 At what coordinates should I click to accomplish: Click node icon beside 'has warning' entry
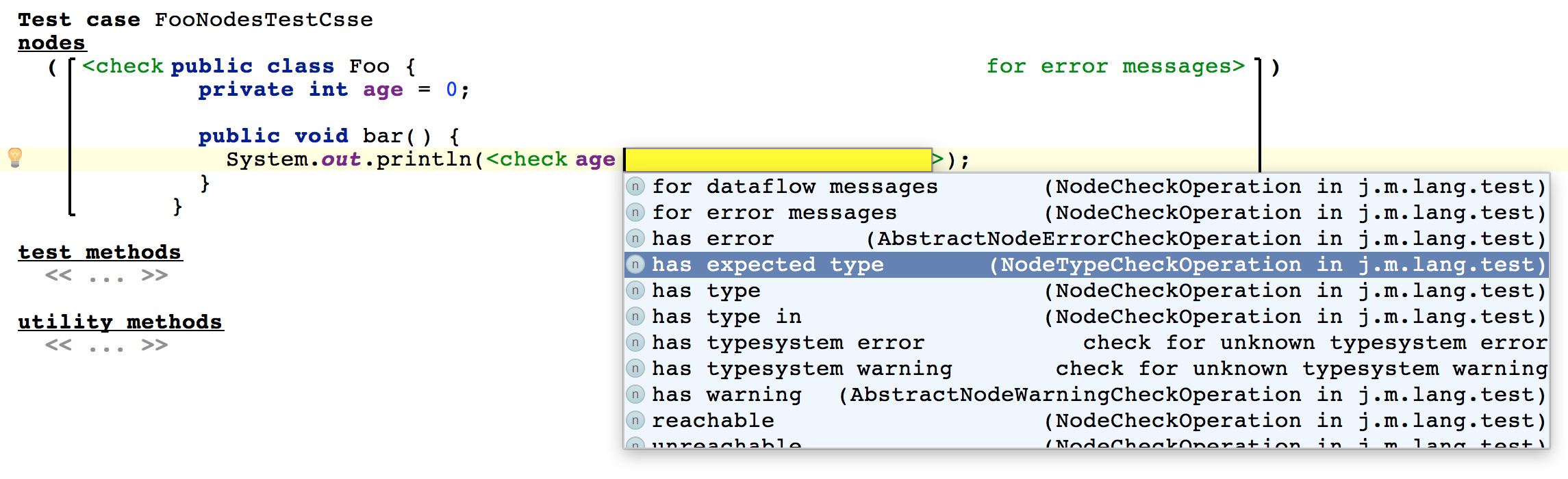coord(635,394)
